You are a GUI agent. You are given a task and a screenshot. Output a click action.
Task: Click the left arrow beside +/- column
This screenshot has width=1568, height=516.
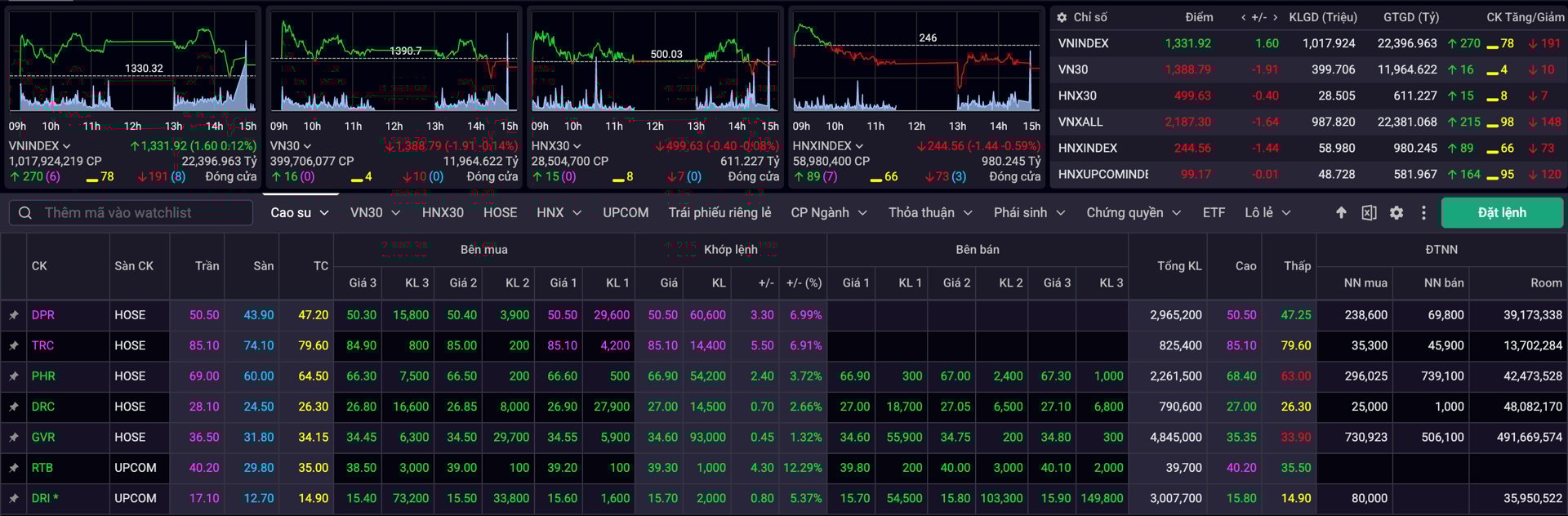[1243, 17]
